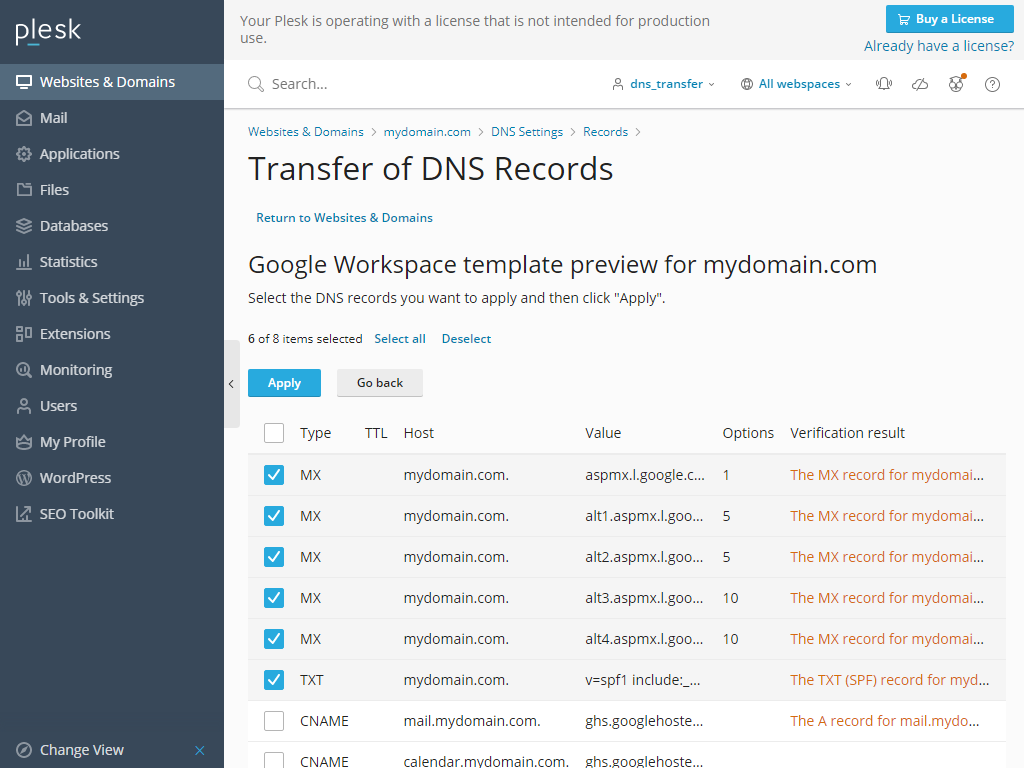Open Plesk University owl icon

[x=956, y=84]
